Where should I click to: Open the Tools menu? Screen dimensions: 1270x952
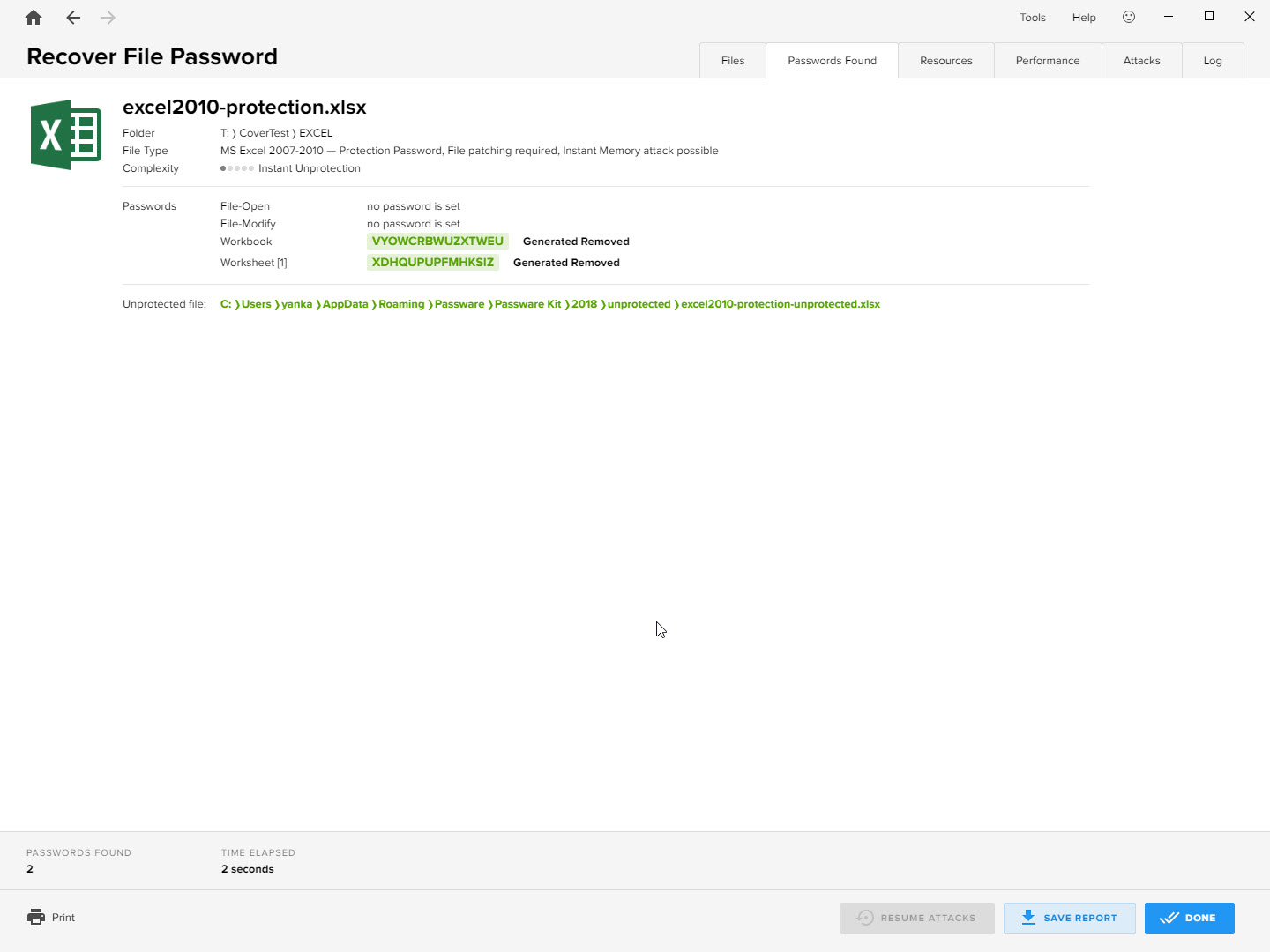1033,18
